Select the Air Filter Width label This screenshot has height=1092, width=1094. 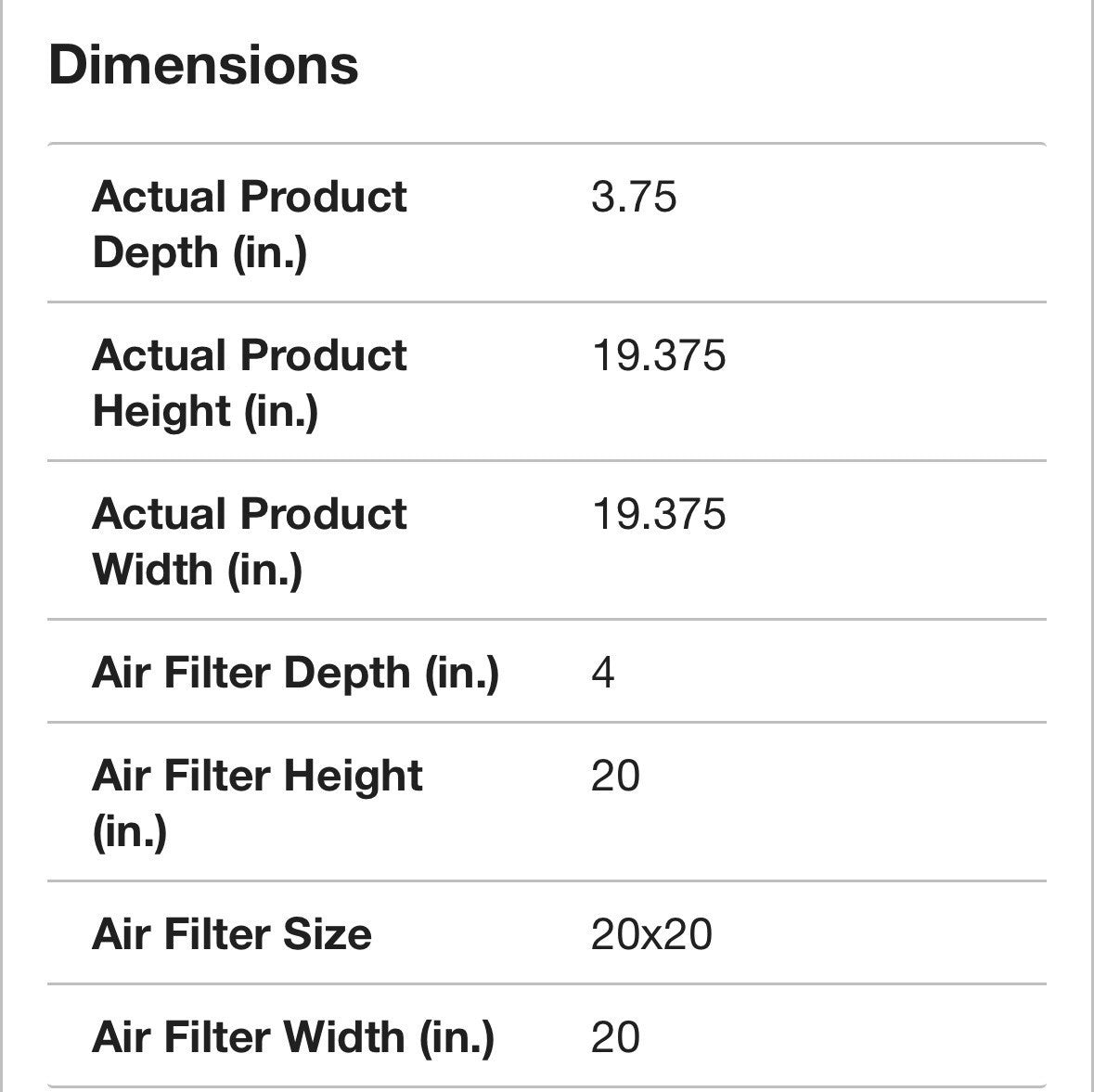[x=293, y=1037]
